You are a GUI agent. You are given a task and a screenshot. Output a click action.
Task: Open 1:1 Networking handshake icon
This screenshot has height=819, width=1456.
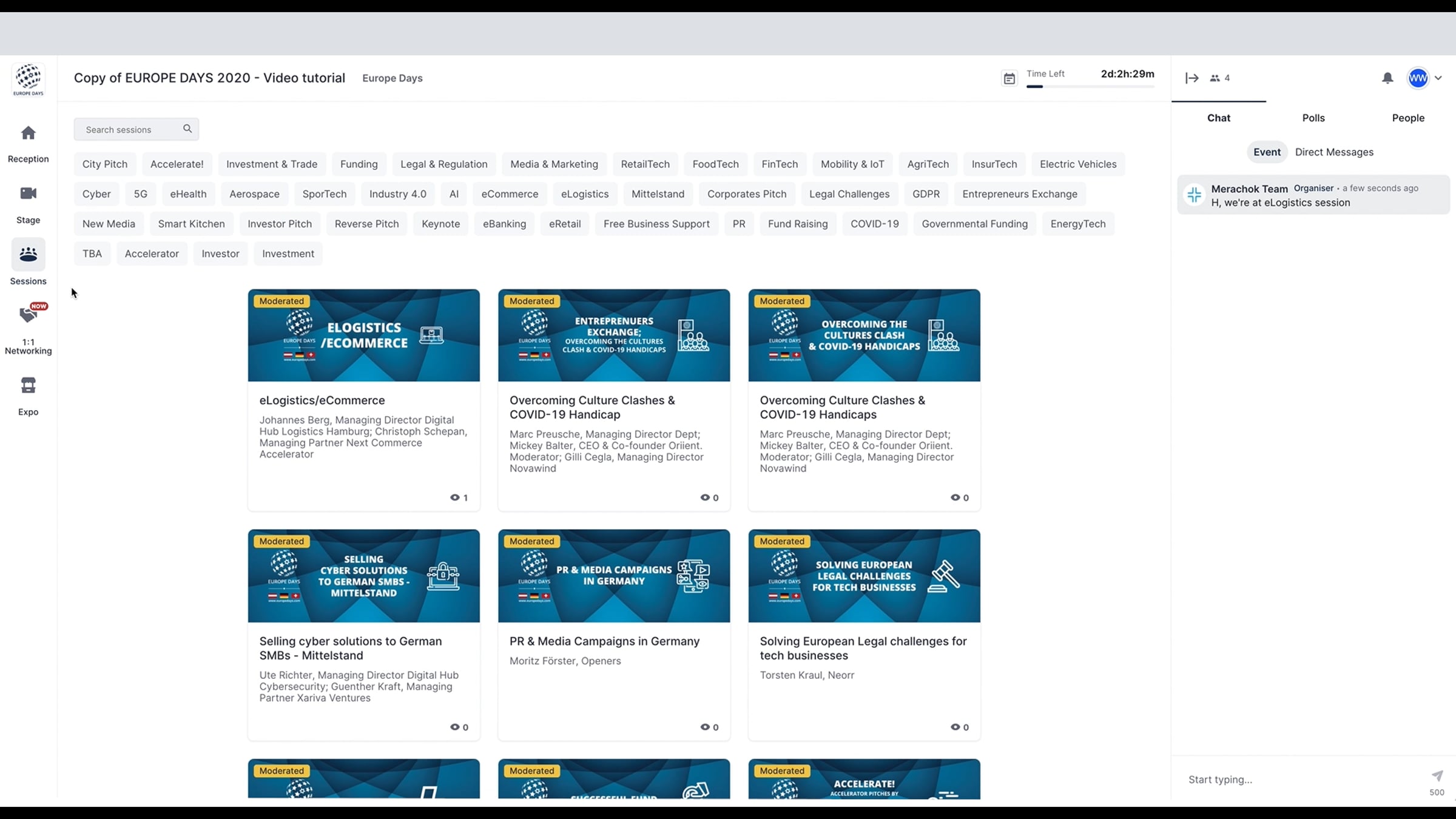tap(28, 315)
